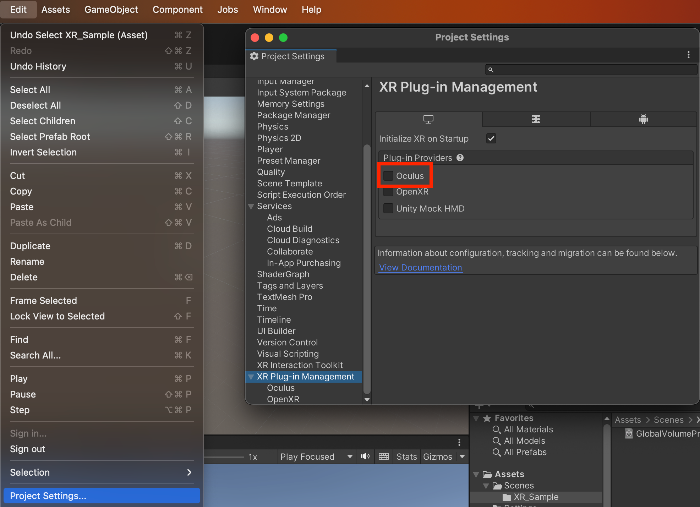Open the GameObject menu

point(111,10)
